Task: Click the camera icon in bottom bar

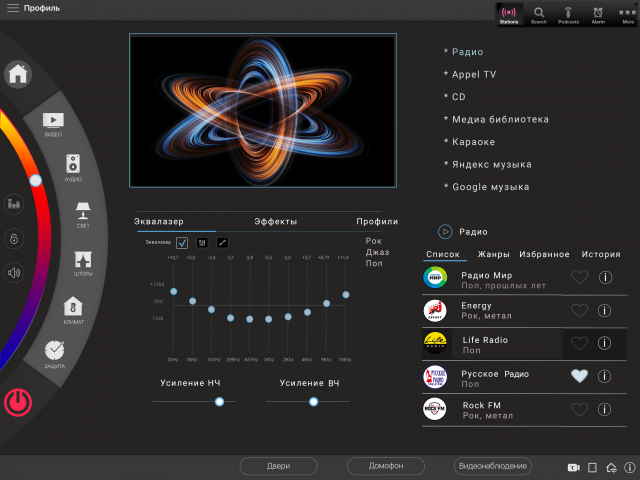Action: tap(573, 467)
